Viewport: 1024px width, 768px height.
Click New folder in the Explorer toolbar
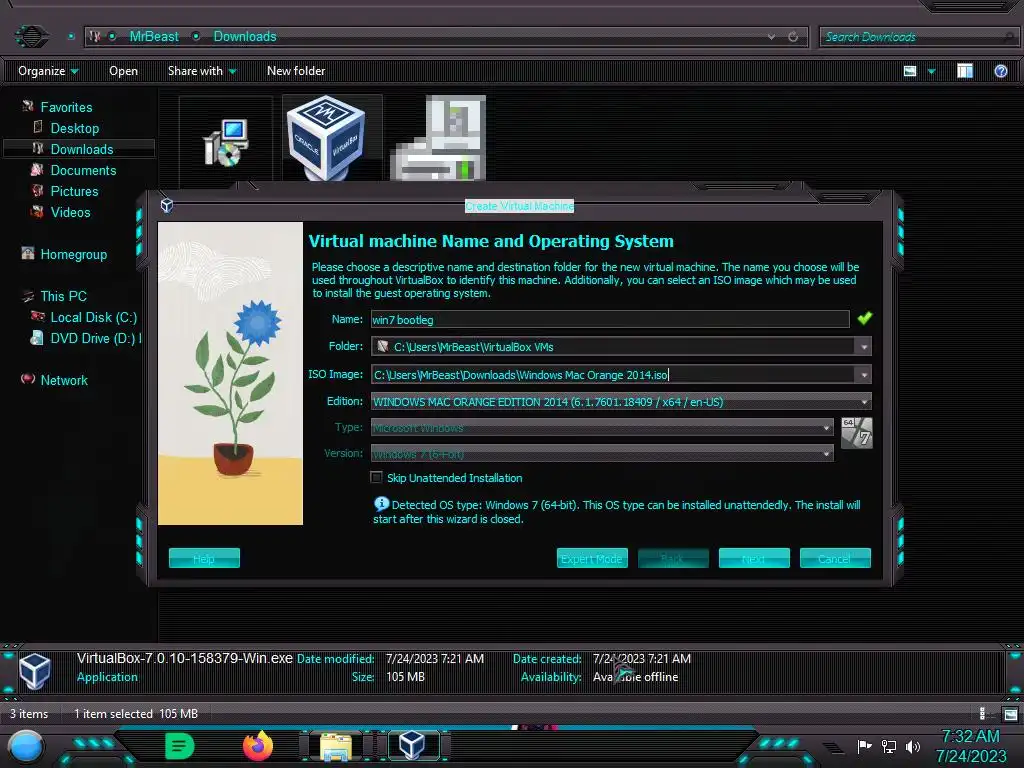pyautogui.click(x=296, y=71)
